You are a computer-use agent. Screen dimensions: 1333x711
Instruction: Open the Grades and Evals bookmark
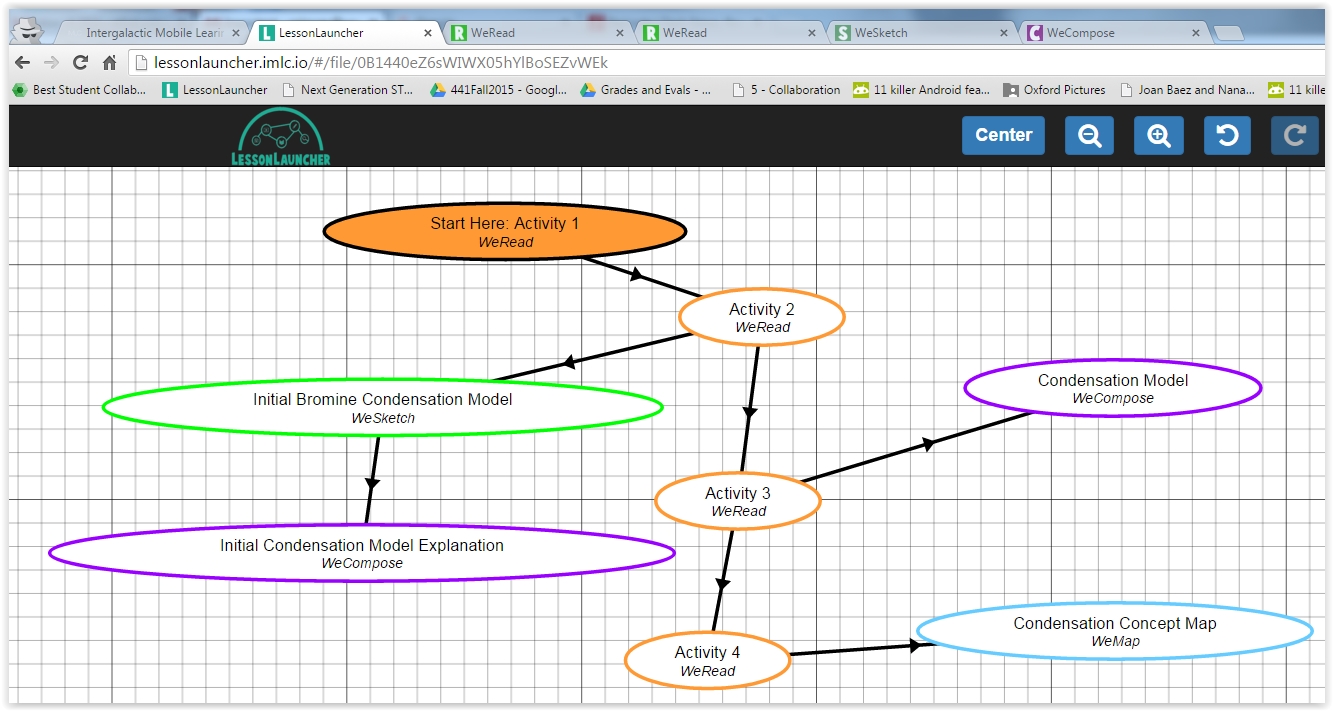[x=647, y=90]
